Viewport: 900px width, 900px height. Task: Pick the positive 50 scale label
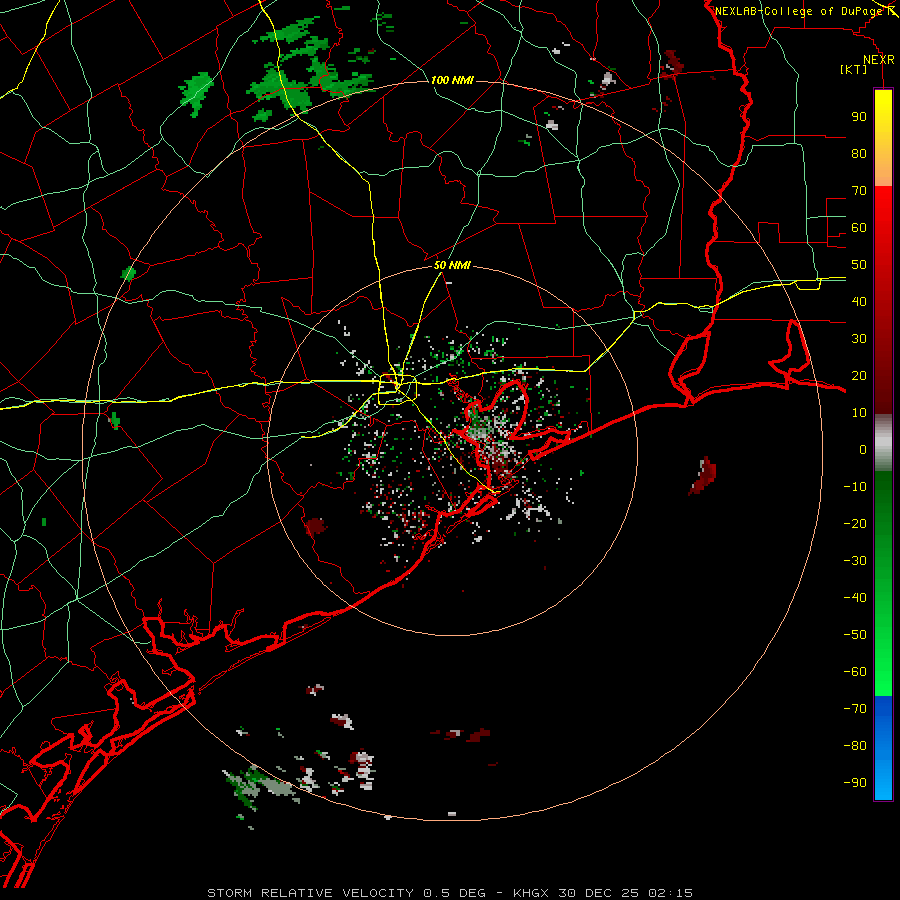tap(859, 265)
